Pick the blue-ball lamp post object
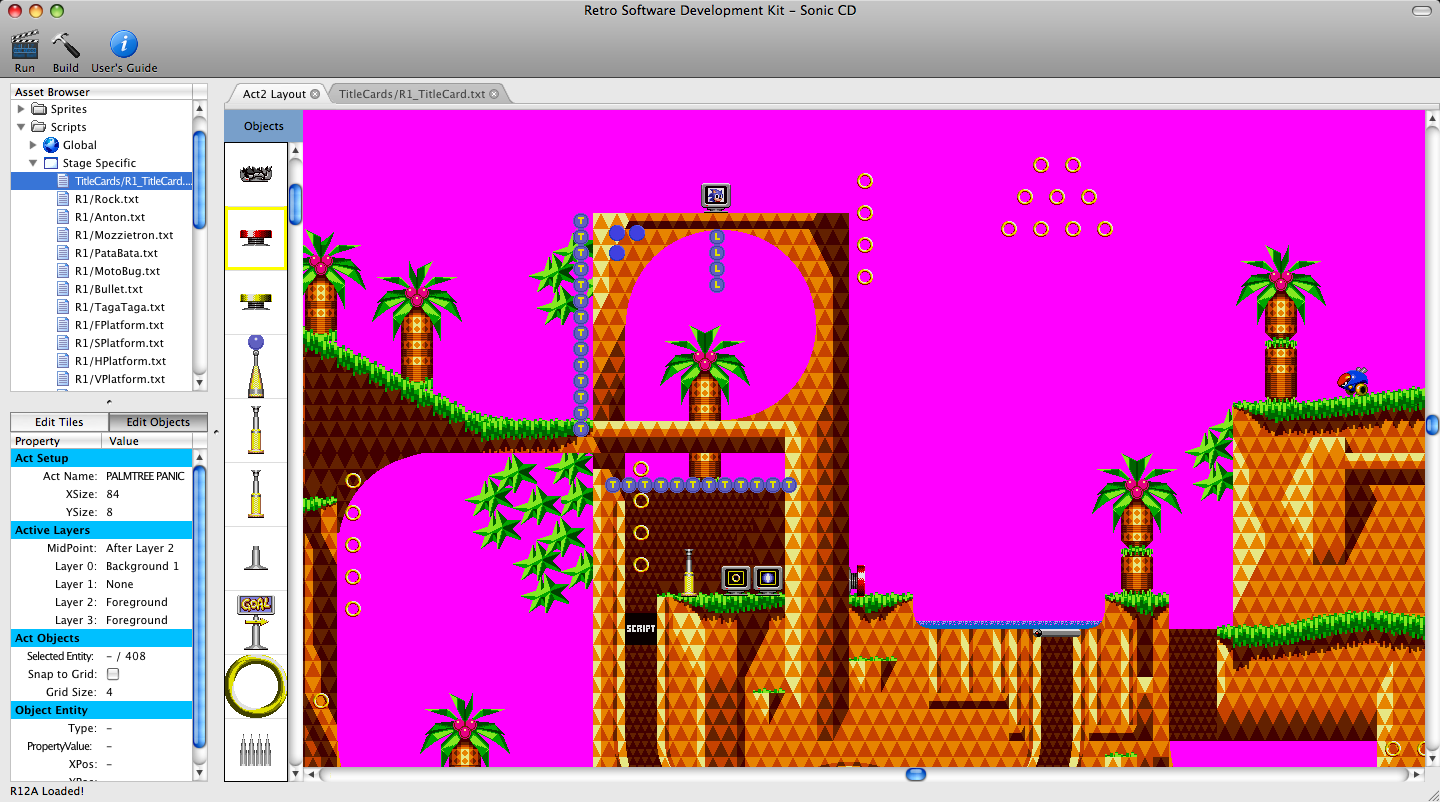1440x802 pixels. coord(256,366)
